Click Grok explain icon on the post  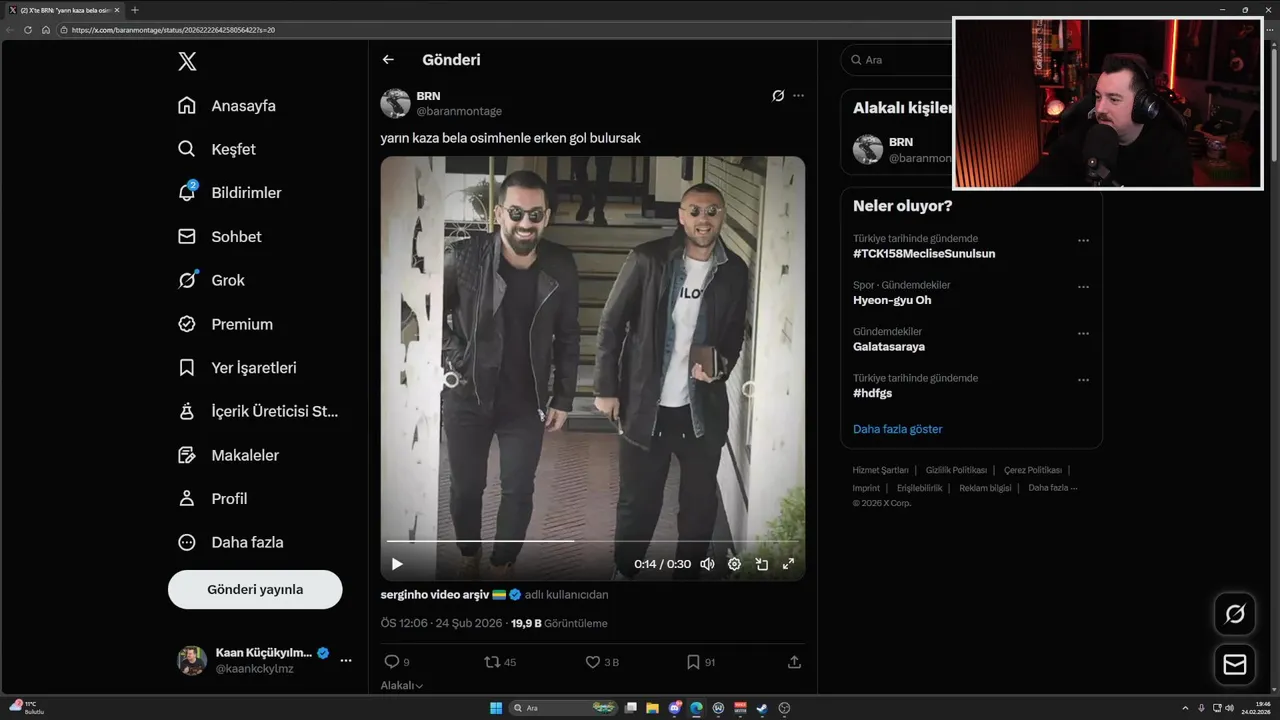[x=778, y=96]
